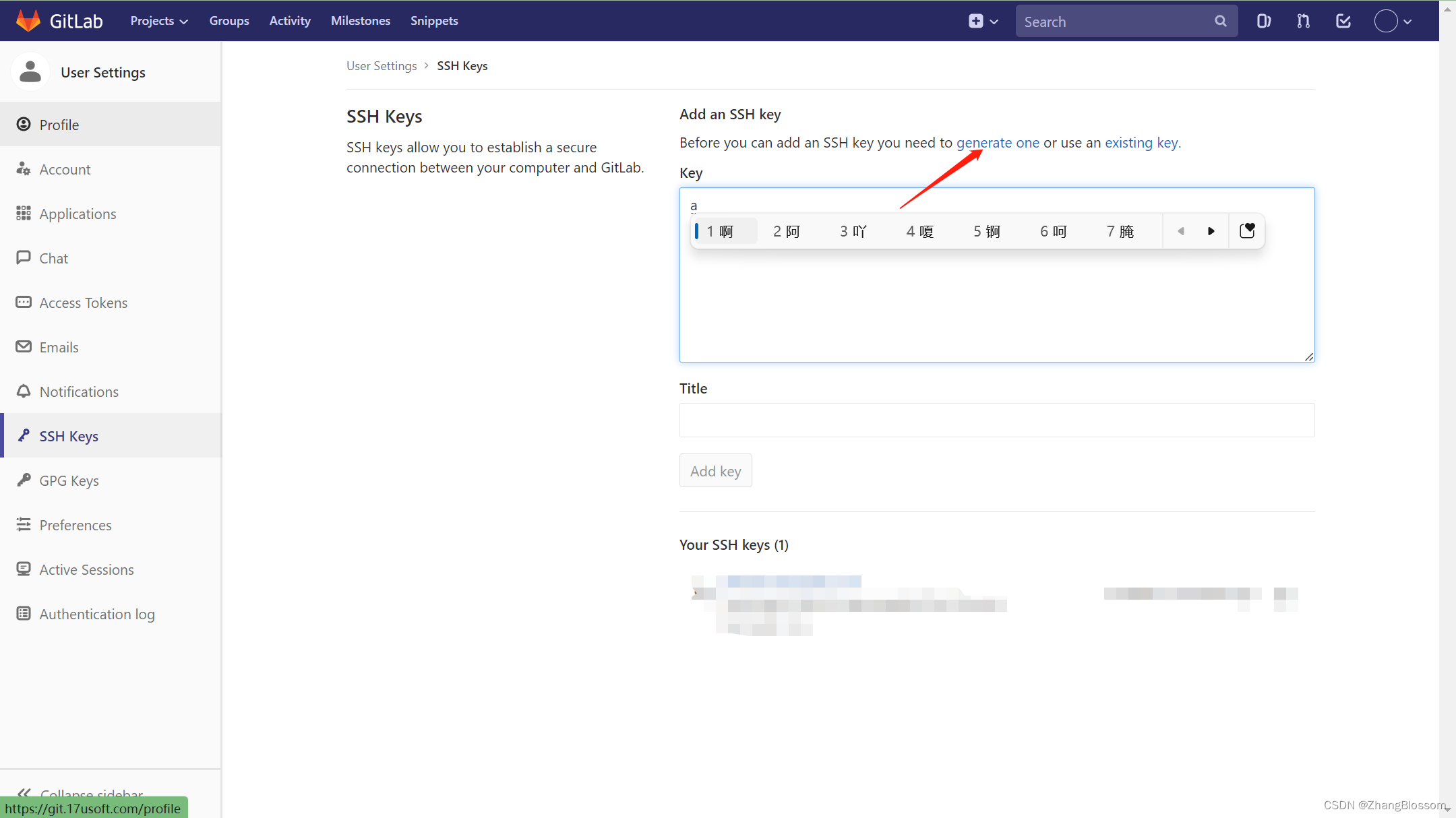Open the Milestones page

tap(361, 21)
